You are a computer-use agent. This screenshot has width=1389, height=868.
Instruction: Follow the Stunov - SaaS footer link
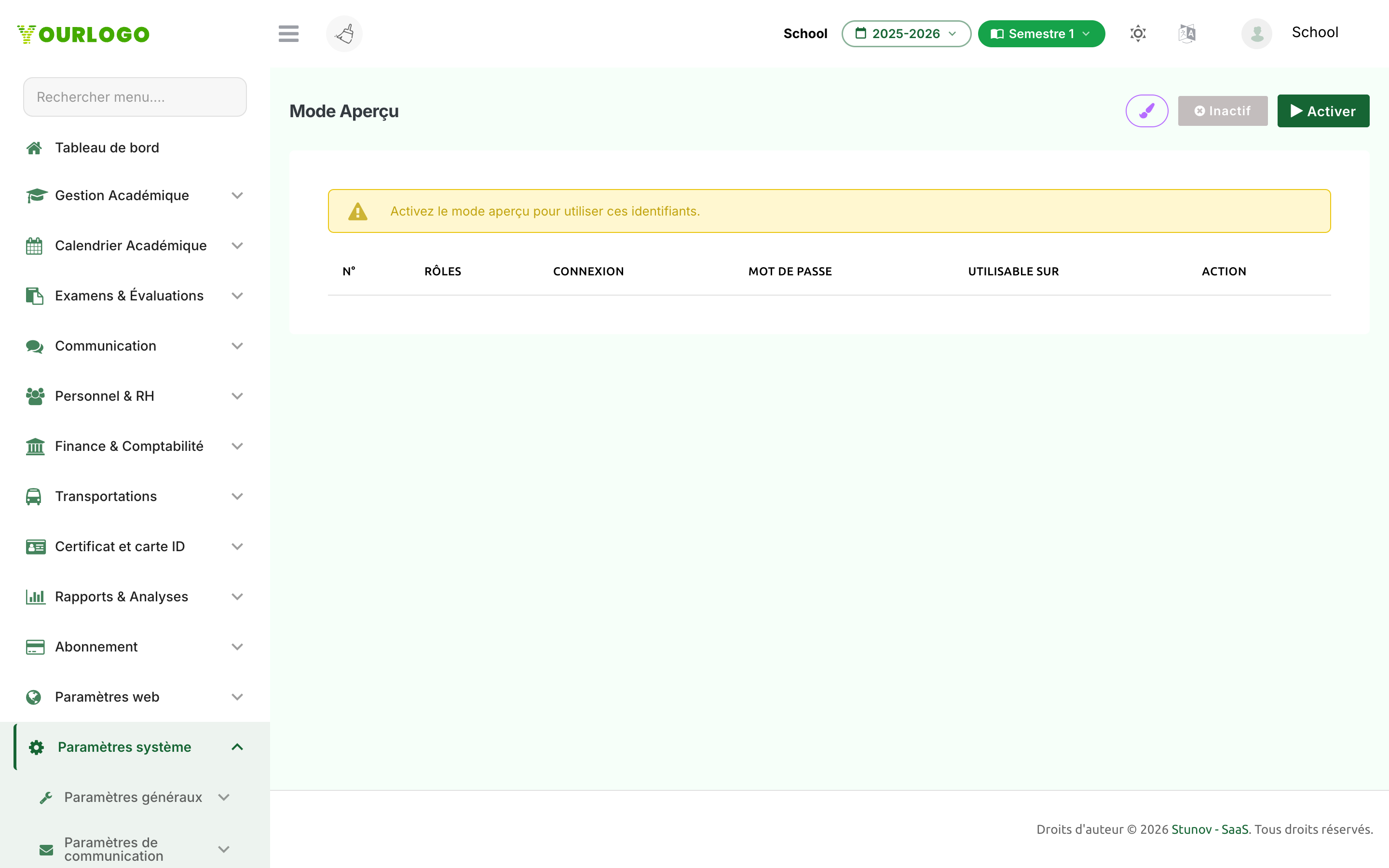click(1210, 829)
